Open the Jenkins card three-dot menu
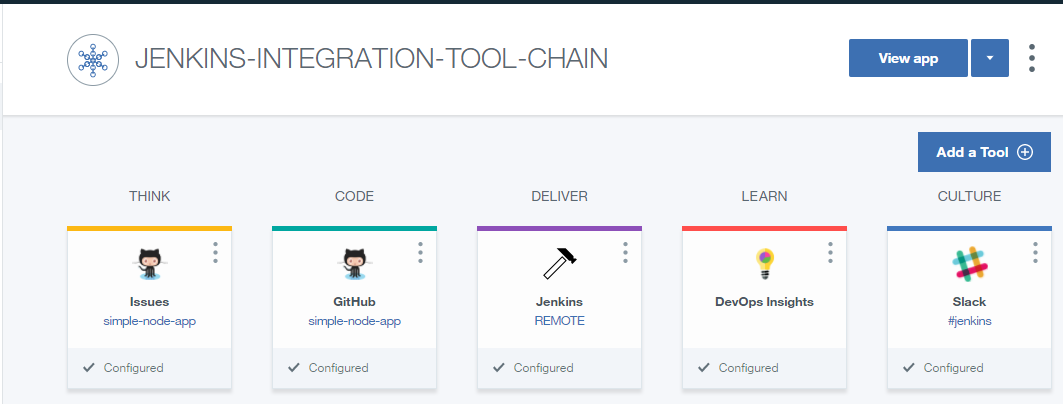Image resolution: width=1063 pixels, height=404 pixels. tap(625, 252)
